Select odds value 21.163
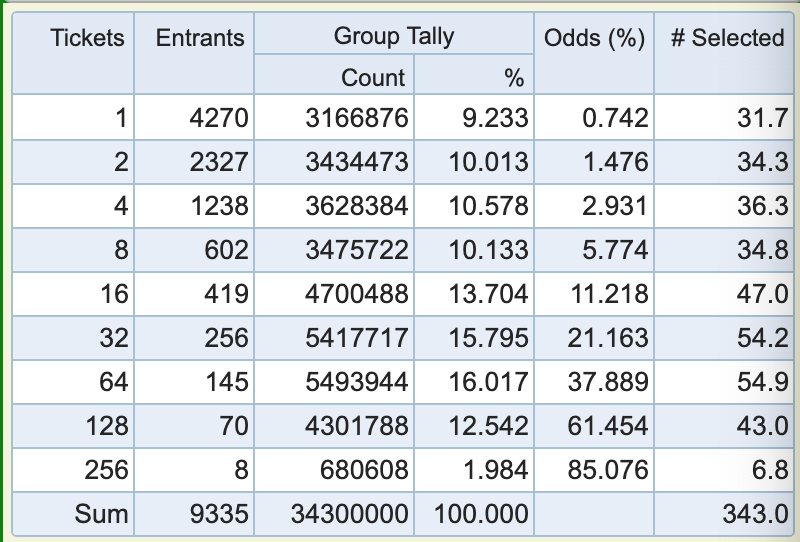 pos(608,338)
